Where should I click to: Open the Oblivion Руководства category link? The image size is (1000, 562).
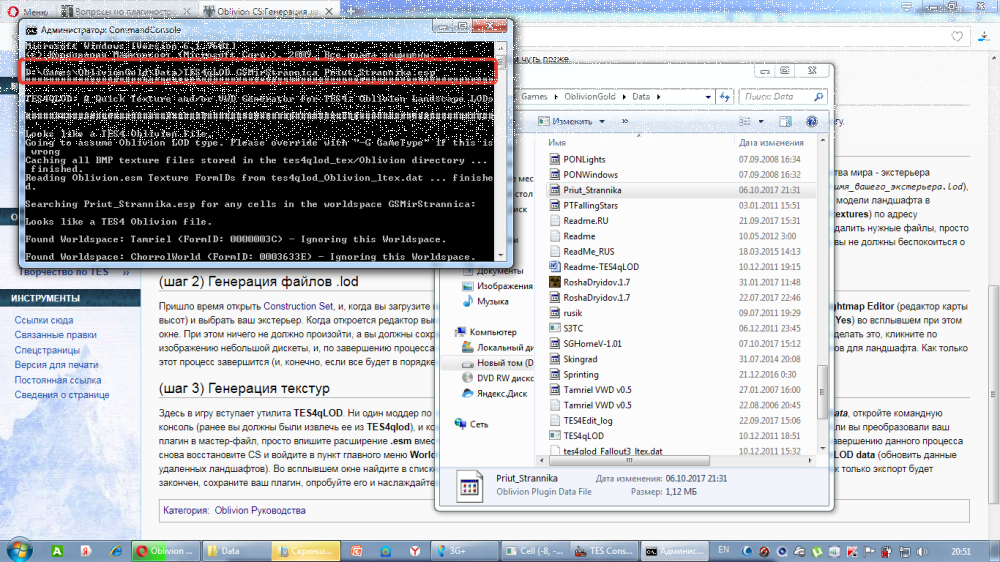click(260, 510)
